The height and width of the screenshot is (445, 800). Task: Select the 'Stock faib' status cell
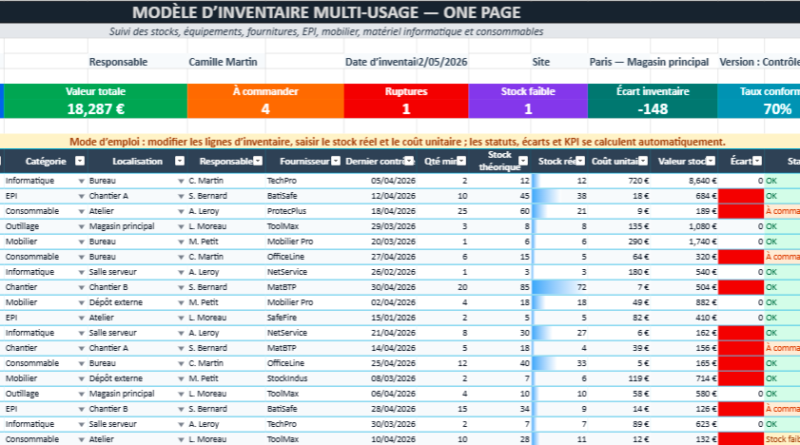782,439
